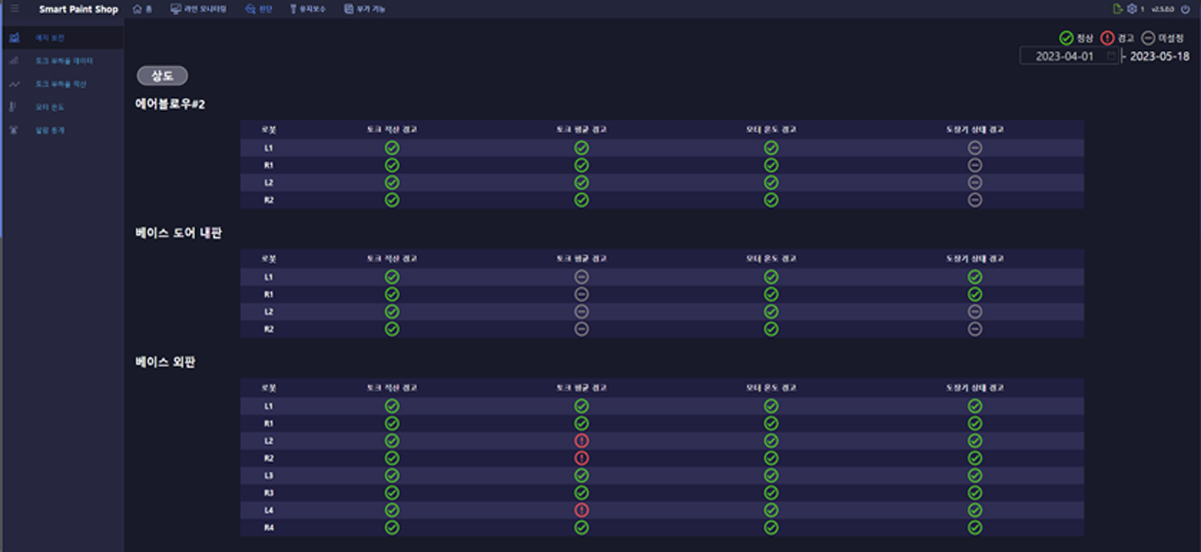Open the 라인 모니터링 menu
The image size is (1201, 552).
[x=198, y=9]
